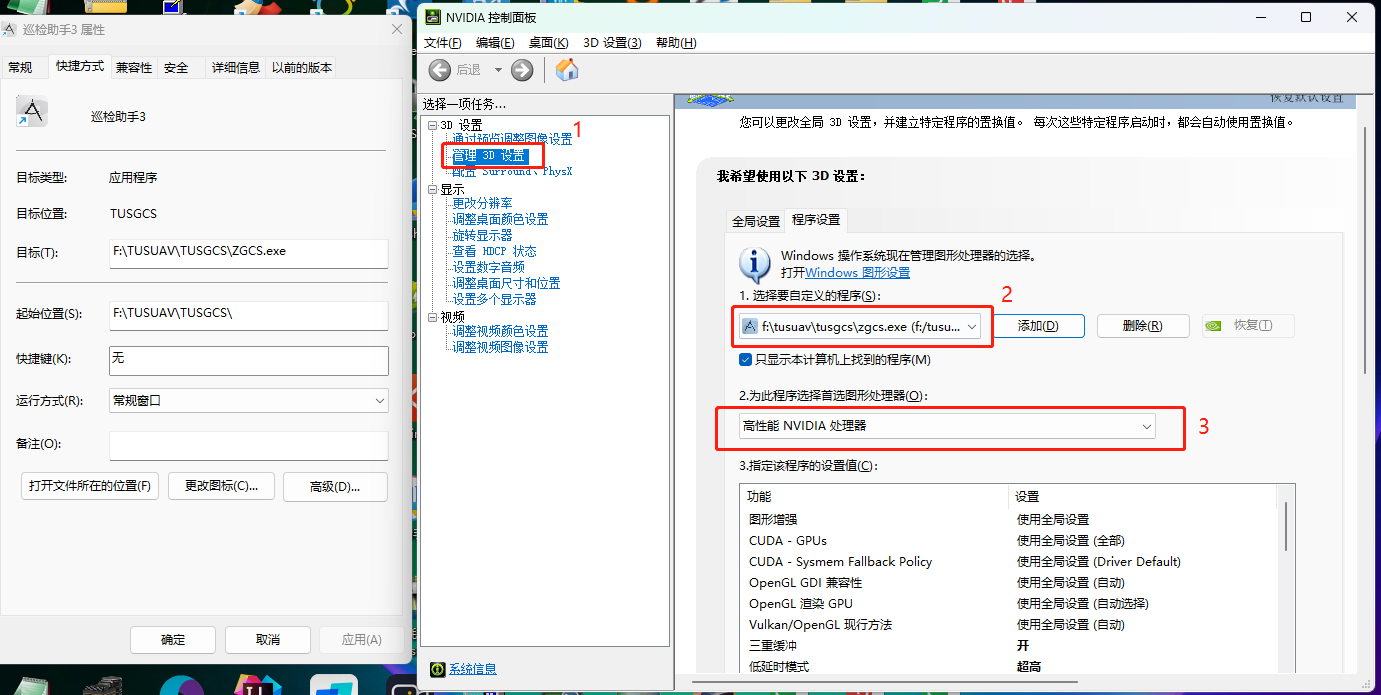Click 确定 in properties window
This screenshot has height=695, width=1381.
(x=173, y=640)
